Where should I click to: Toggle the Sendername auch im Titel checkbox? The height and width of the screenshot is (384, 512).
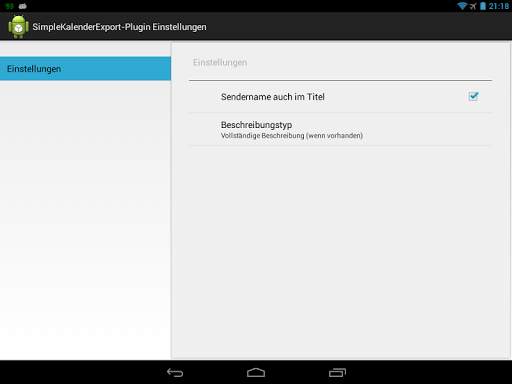click(473, 96)
